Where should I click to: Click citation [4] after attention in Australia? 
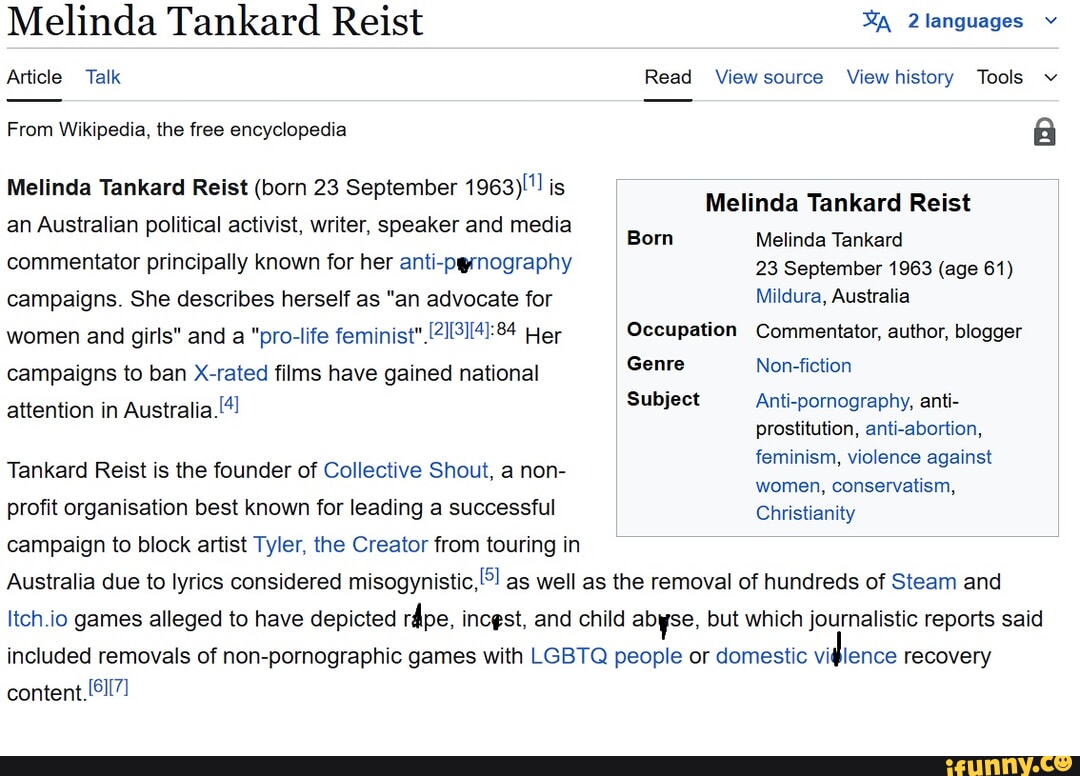click(229, 404)
